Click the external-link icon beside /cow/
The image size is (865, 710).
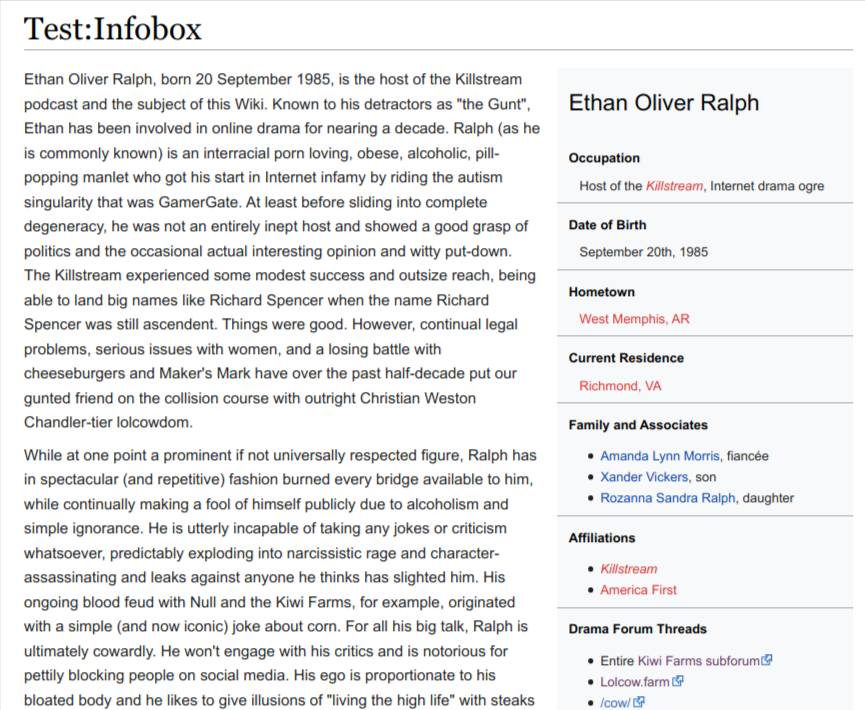coord(639,702)
